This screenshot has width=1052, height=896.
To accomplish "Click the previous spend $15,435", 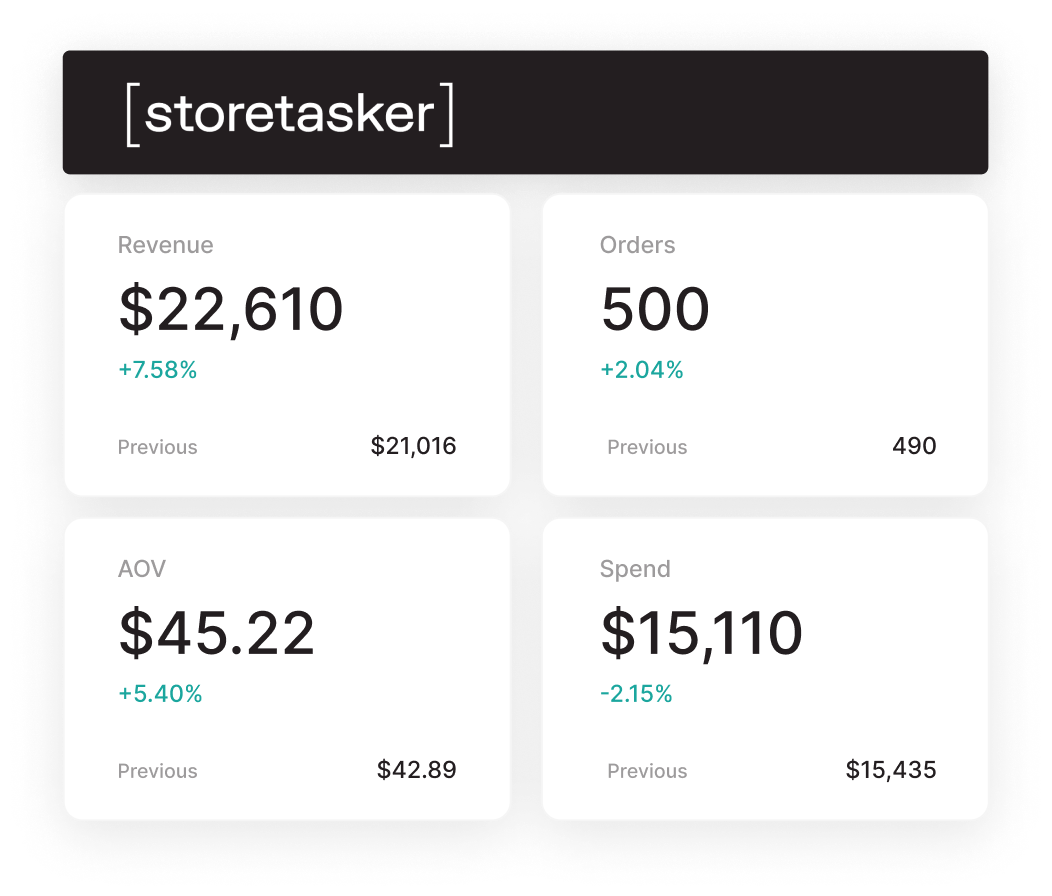I will coord(891,770).
